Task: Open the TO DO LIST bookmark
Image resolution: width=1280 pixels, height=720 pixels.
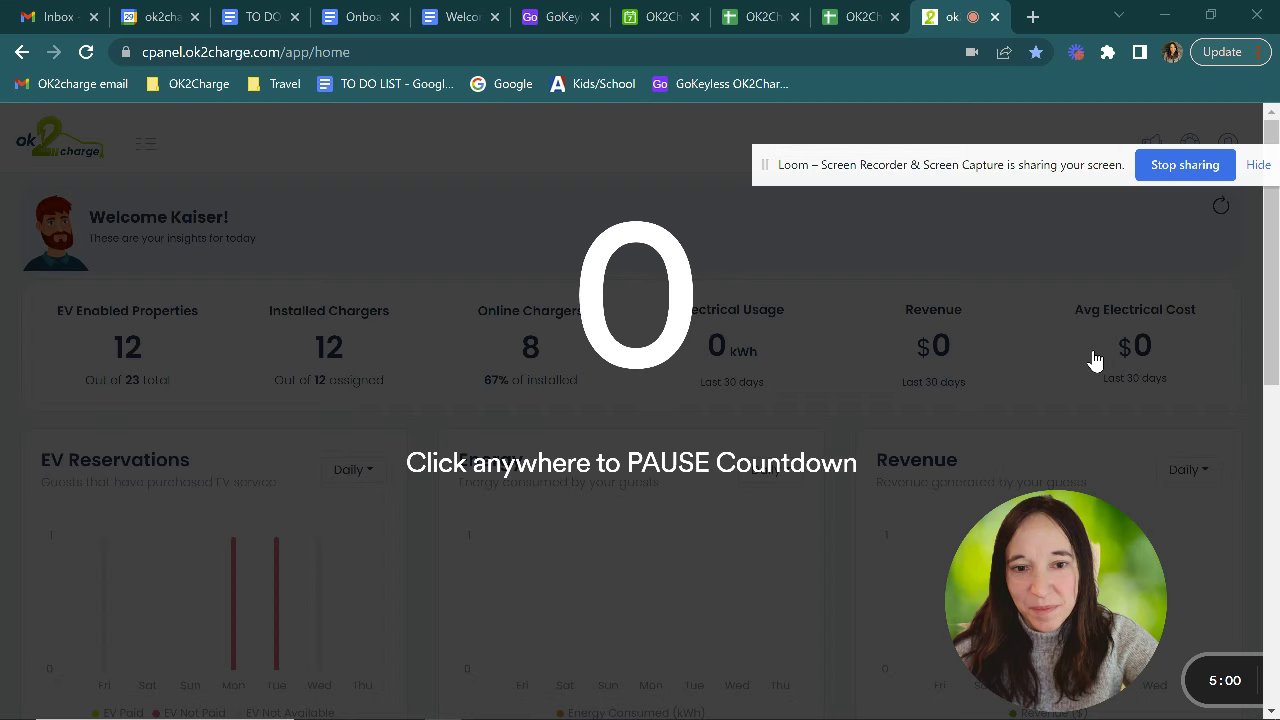Action: 386,84
